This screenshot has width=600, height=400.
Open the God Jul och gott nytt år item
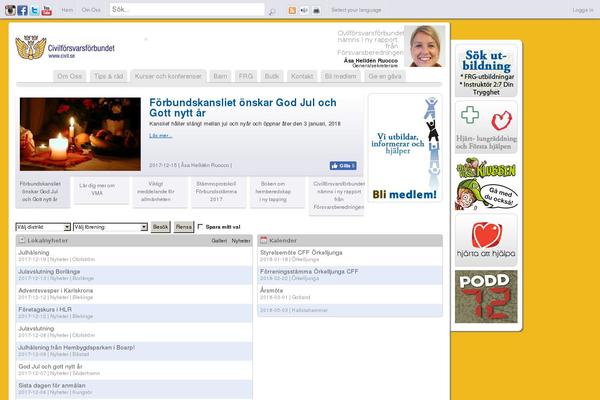134,370
